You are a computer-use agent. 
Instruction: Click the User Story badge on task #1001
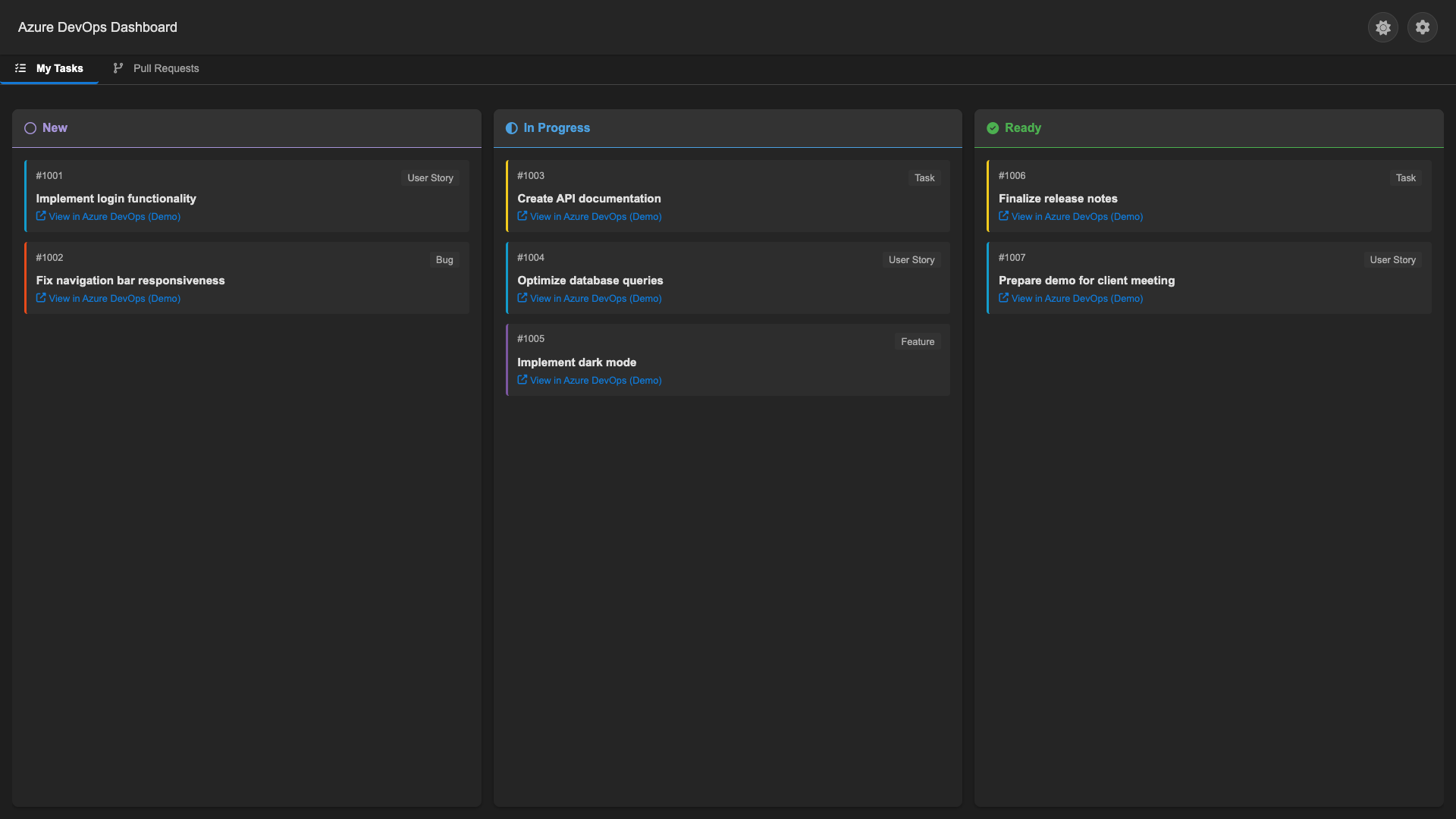(x=430, y=178)
